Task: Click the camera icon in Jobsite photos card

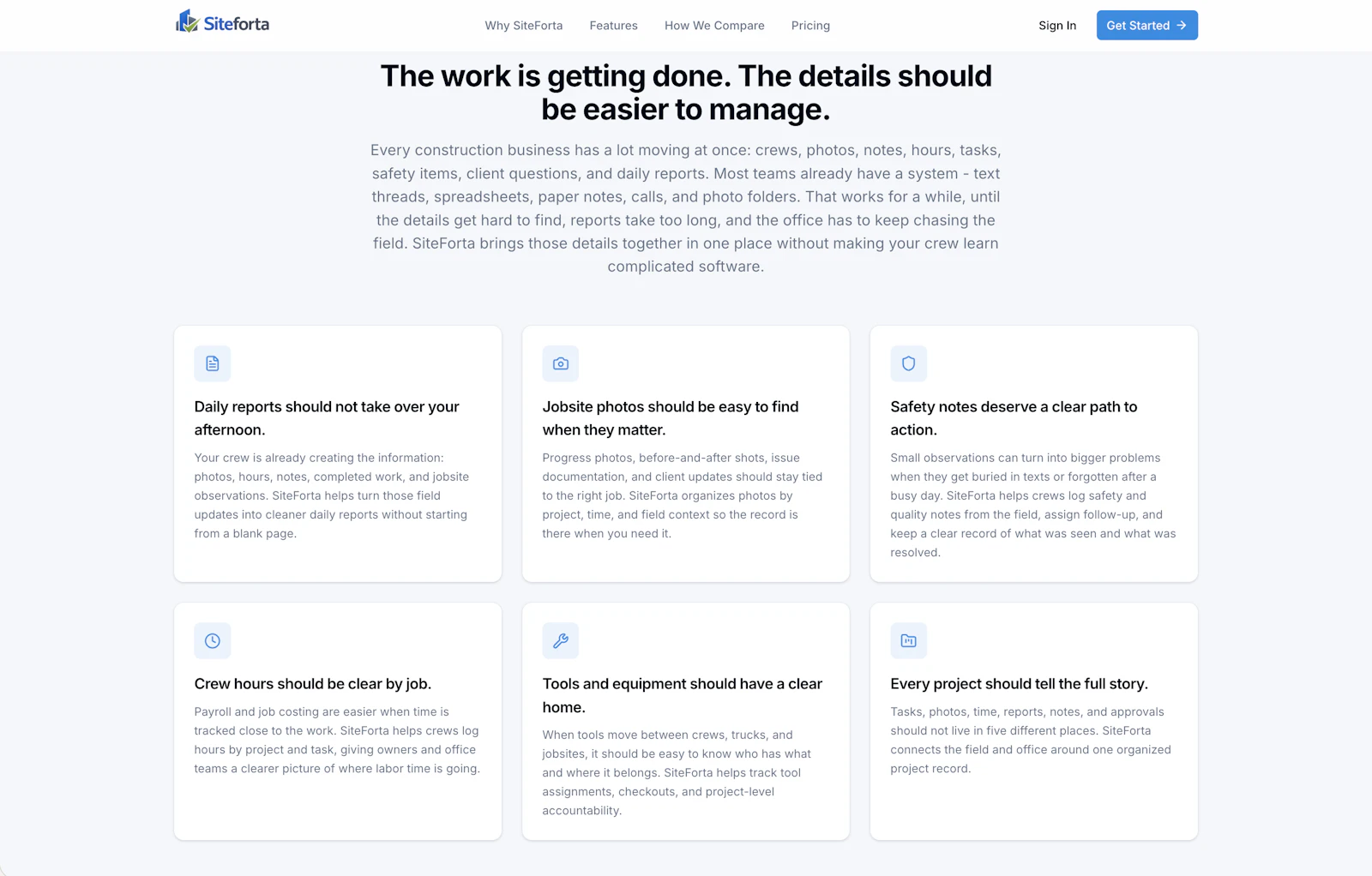Action: click(x=561, y=363)
